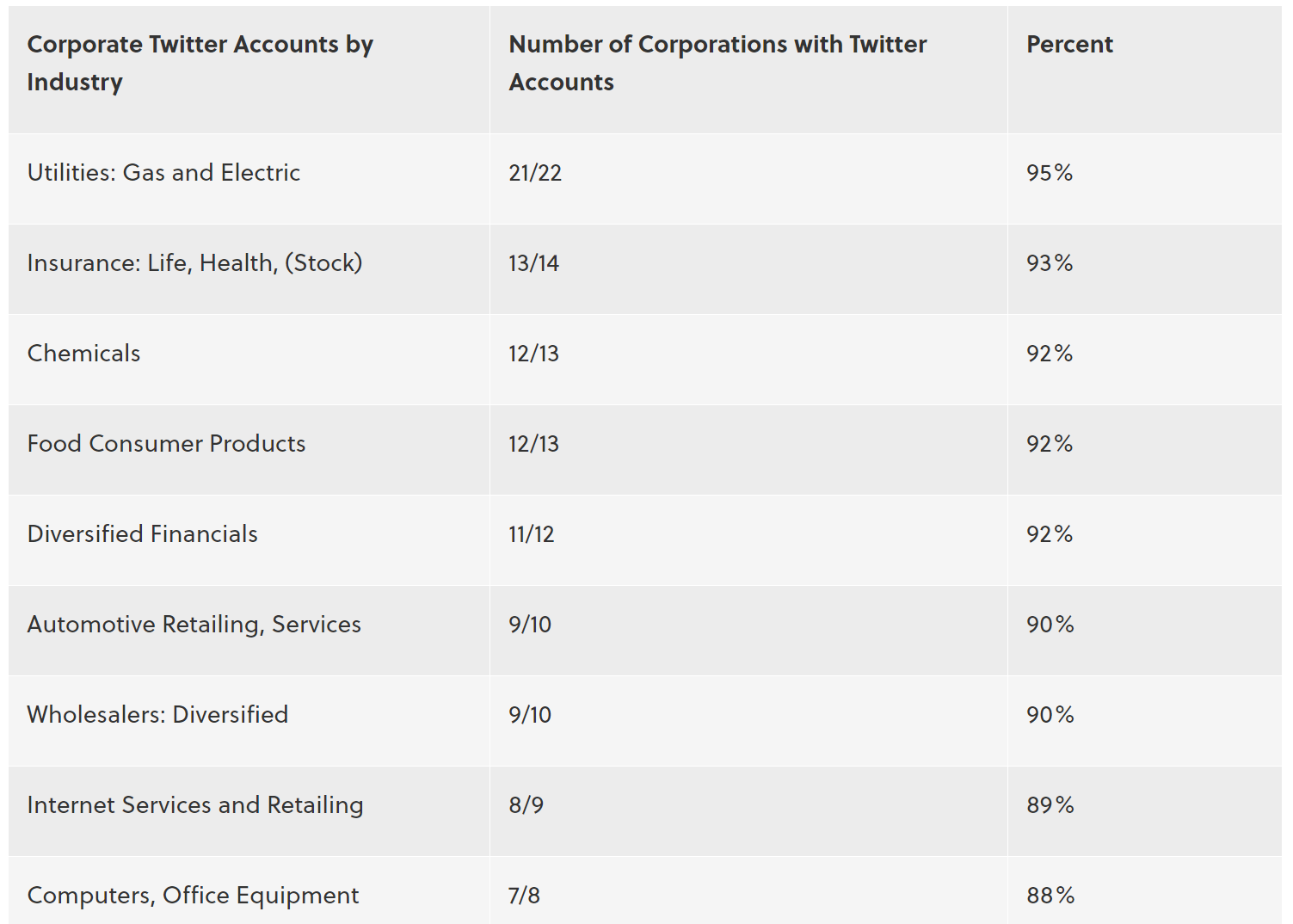Viewport: 1293px width, 924px height.
Task: Click the '93%' percent cell
Action: tap(1050, 263)
